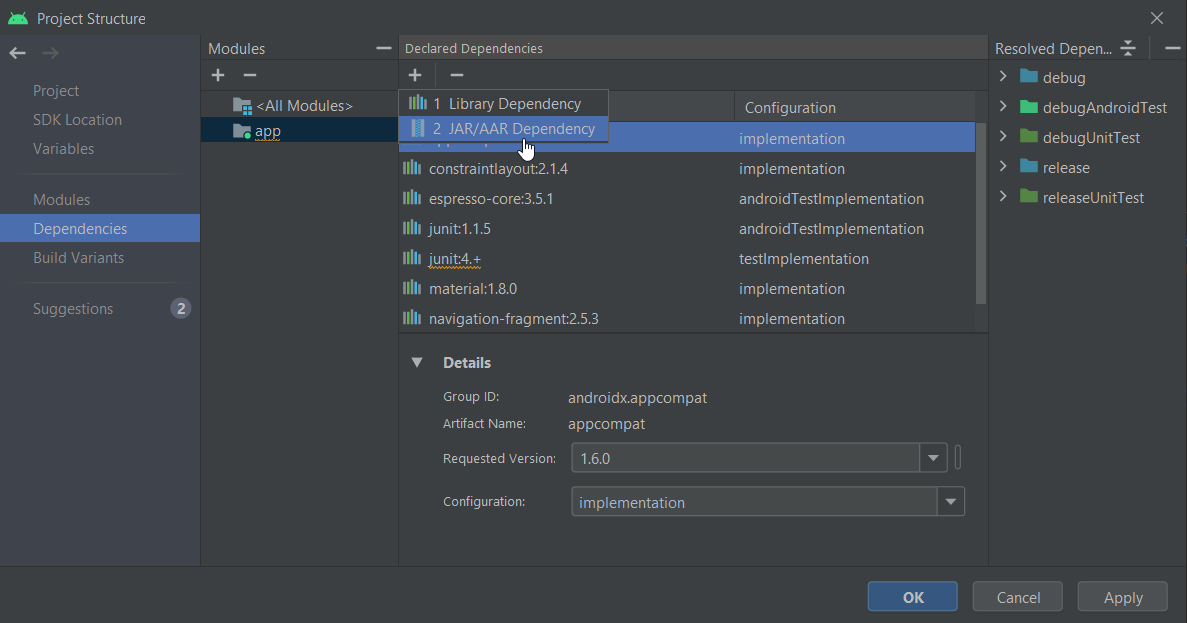Open the Configuration dropdown
This screenshot has height=623, width=1187.
click(x=950, y=502)
